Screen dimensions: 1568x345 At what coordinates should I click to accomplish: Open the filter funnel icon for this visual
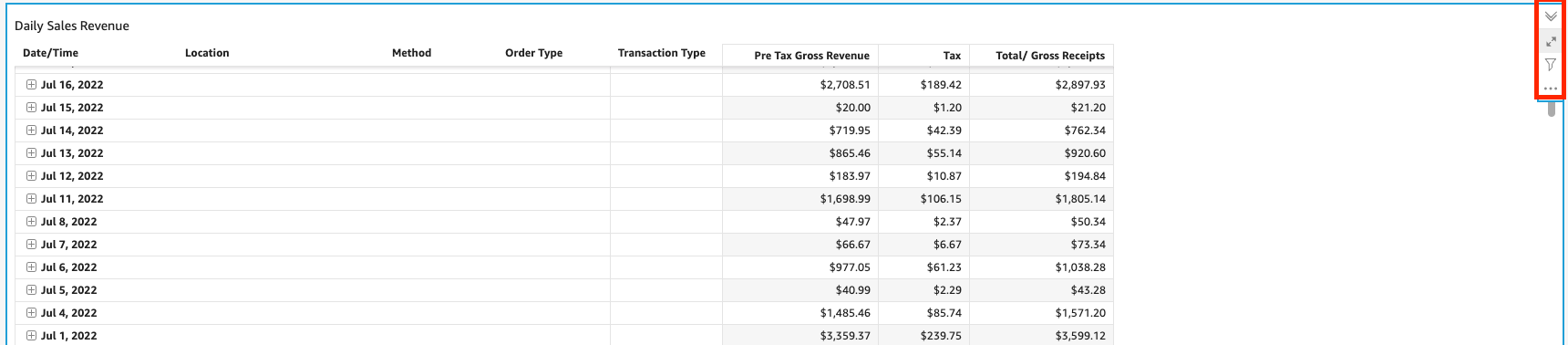click(1551, 65)
